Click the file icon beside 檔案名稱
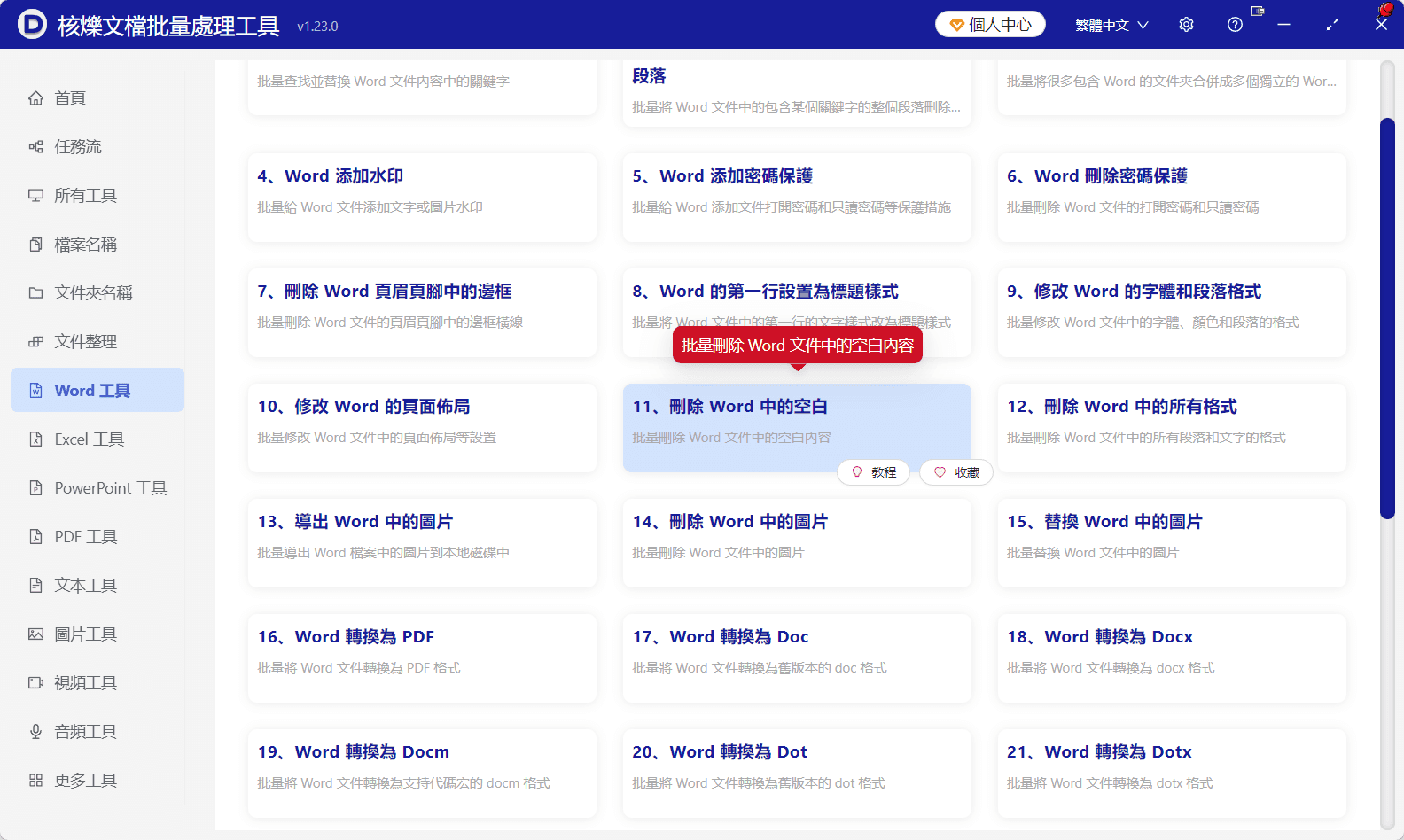 [x=35, y=245]
